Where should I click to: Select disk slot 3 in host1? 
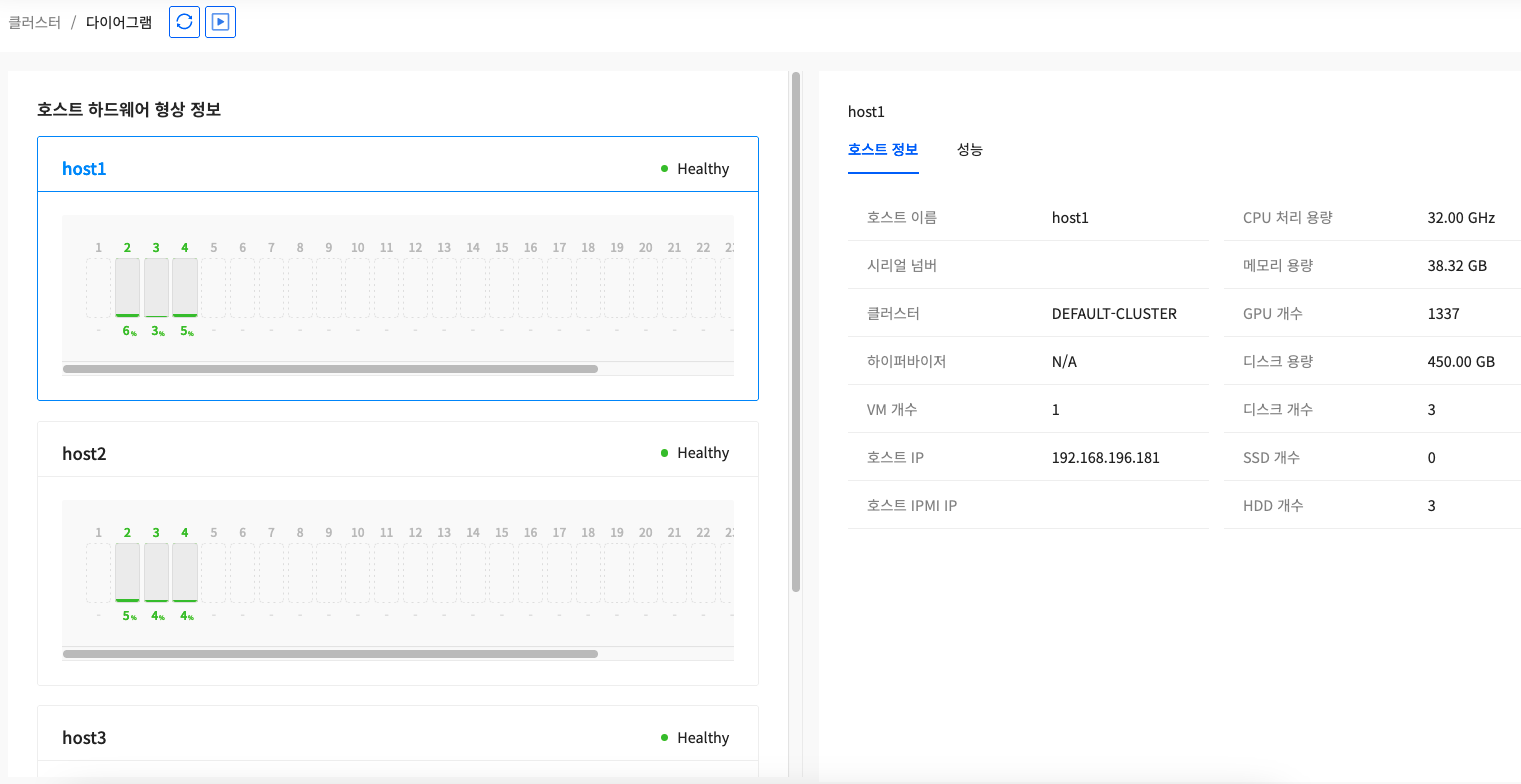(156, 287)
